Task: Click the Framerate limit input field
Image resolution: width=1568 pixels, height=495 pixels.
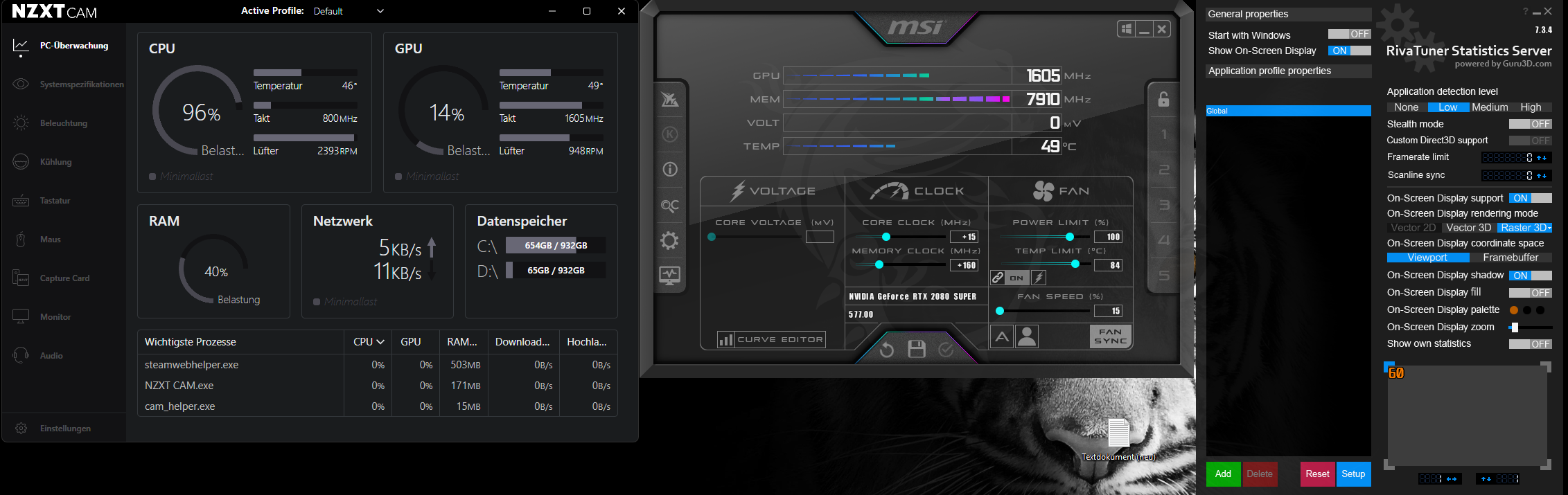Action: tap(1508, 158)
